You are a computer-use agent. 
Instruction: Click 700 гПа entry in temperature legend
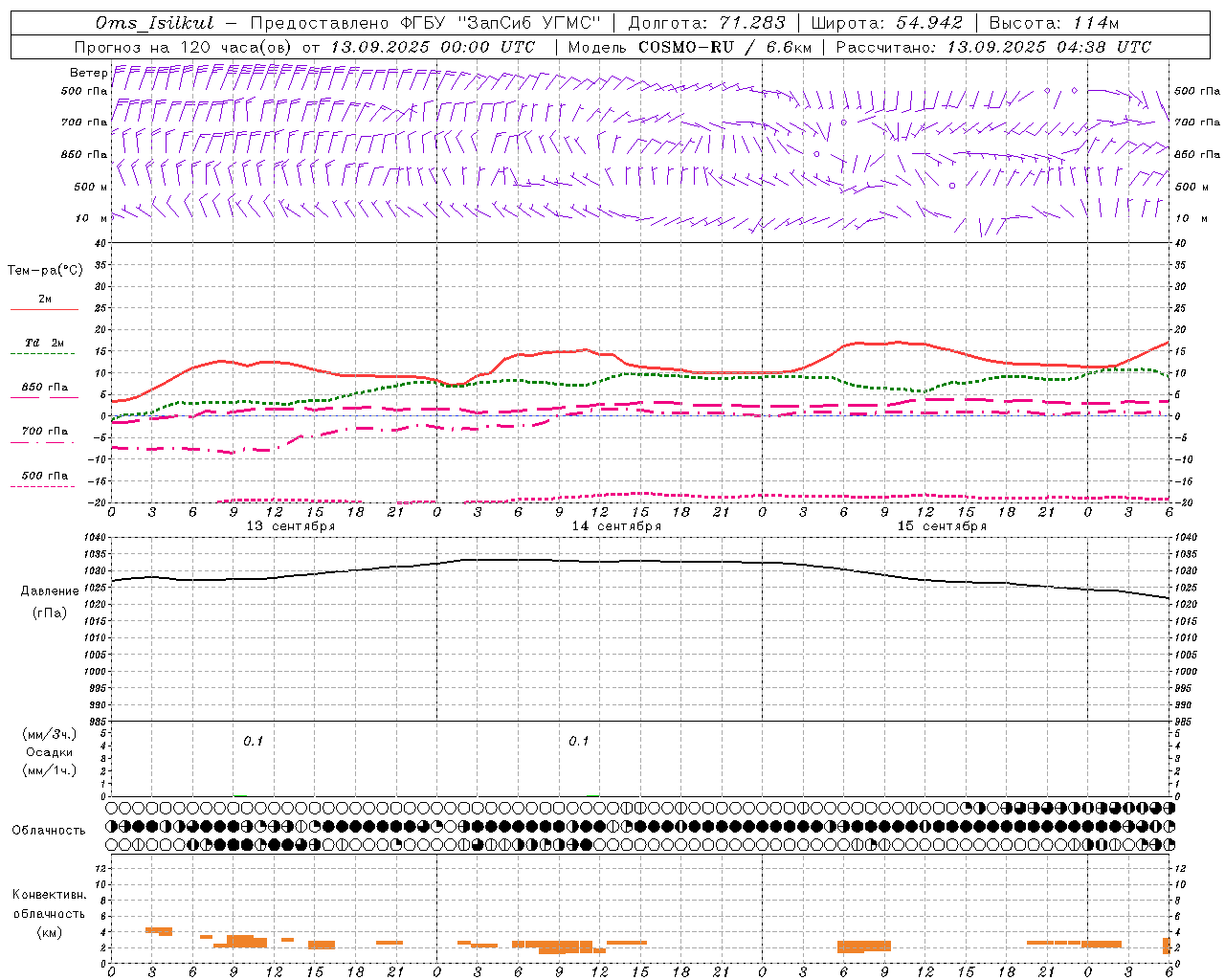45,431
